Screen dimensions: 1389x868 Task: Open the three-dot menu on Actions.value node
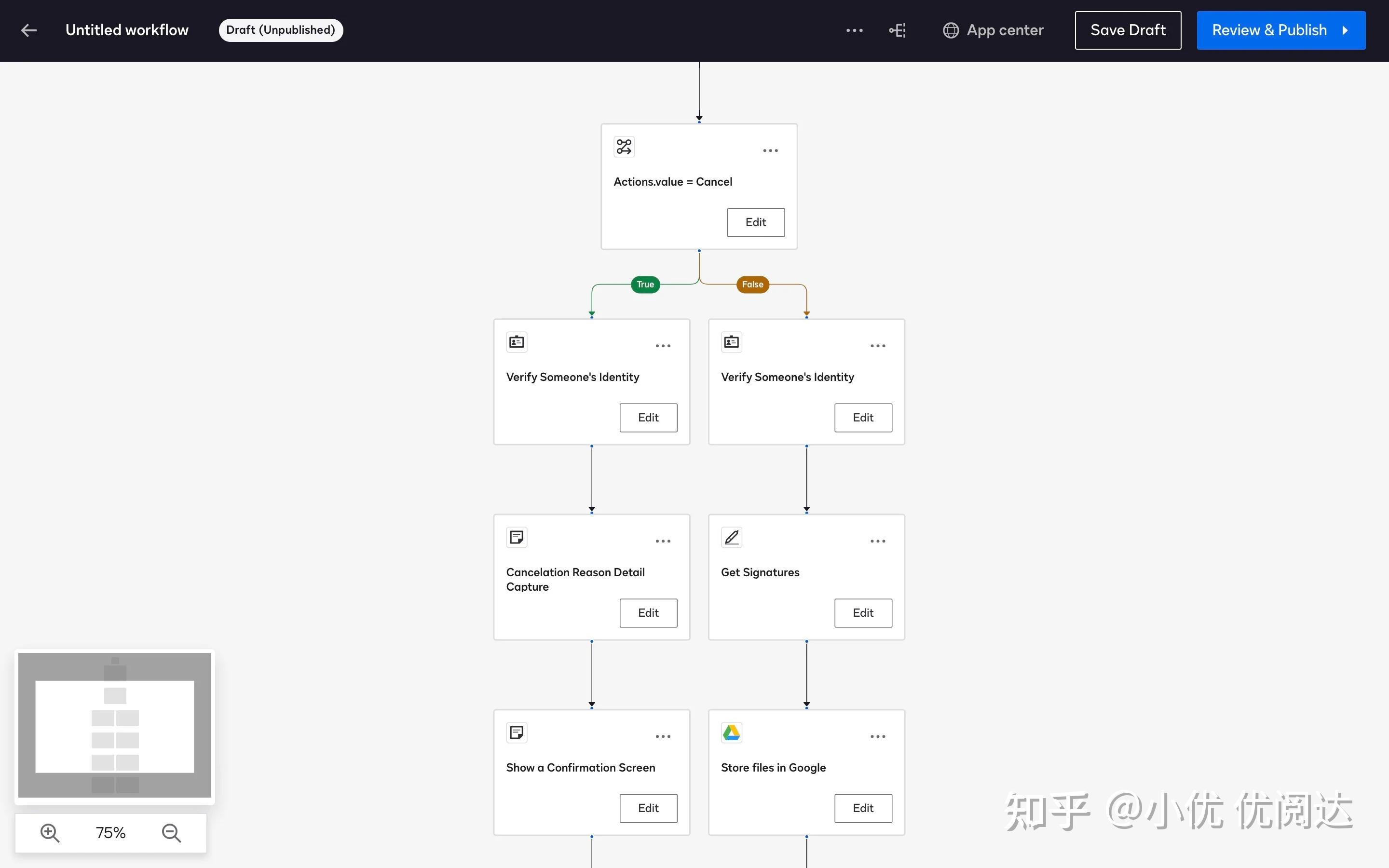770,150
